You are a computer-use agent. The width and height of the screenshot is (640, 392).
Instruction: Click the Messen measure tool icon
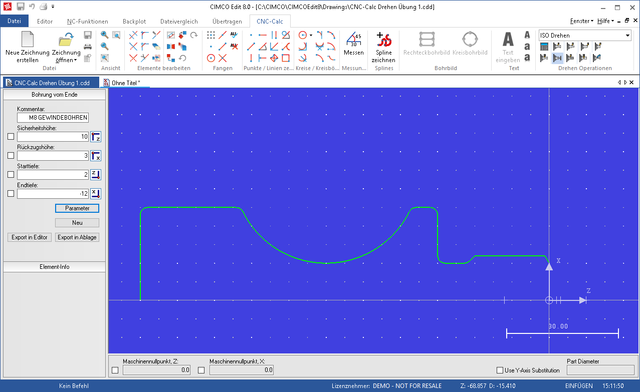(x=353, y=40)
